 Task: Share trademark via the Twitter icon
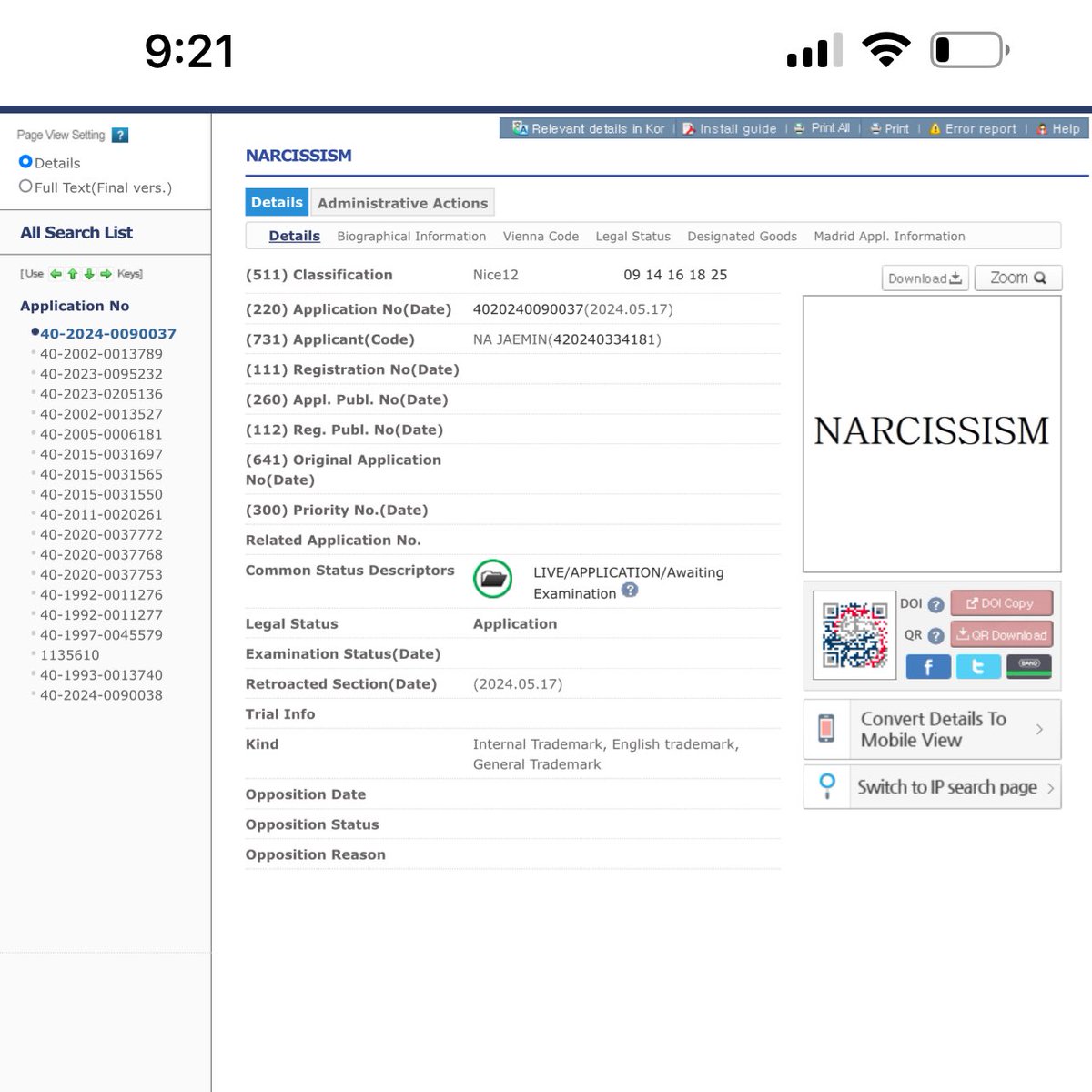[978, 666]
